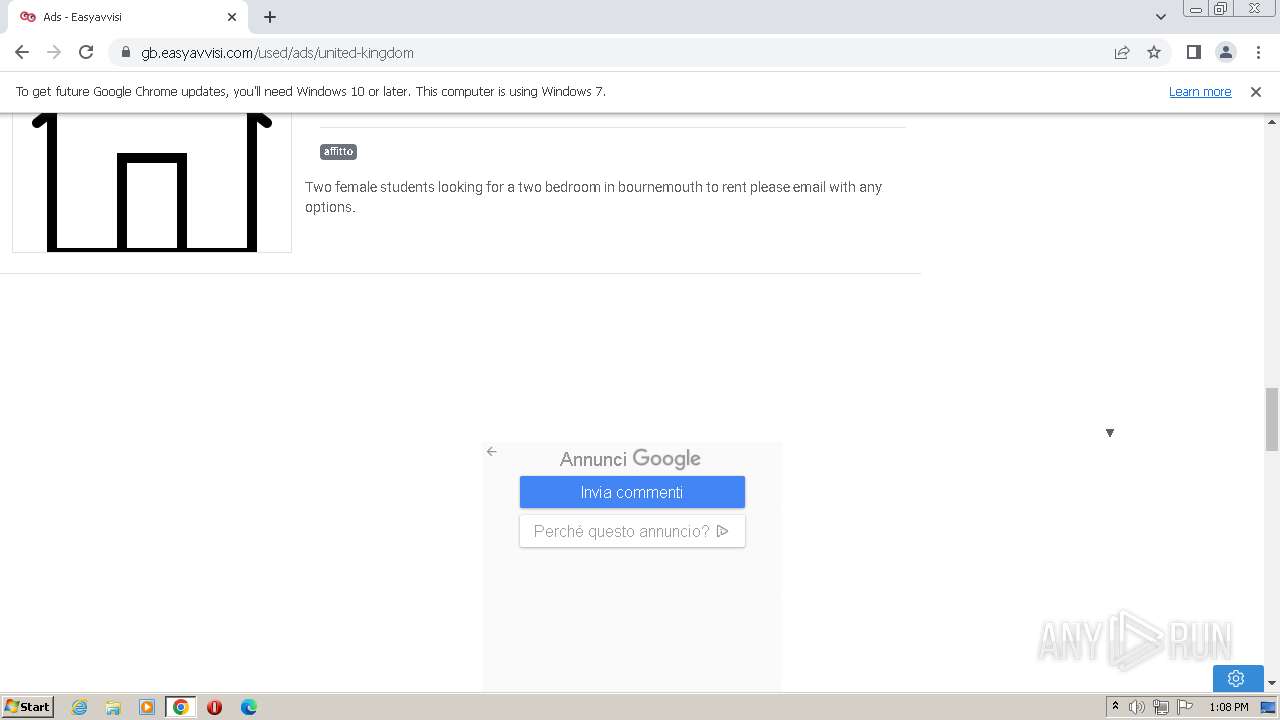Open Microsoft Edge from taskbar

click(x=249, y=707)
